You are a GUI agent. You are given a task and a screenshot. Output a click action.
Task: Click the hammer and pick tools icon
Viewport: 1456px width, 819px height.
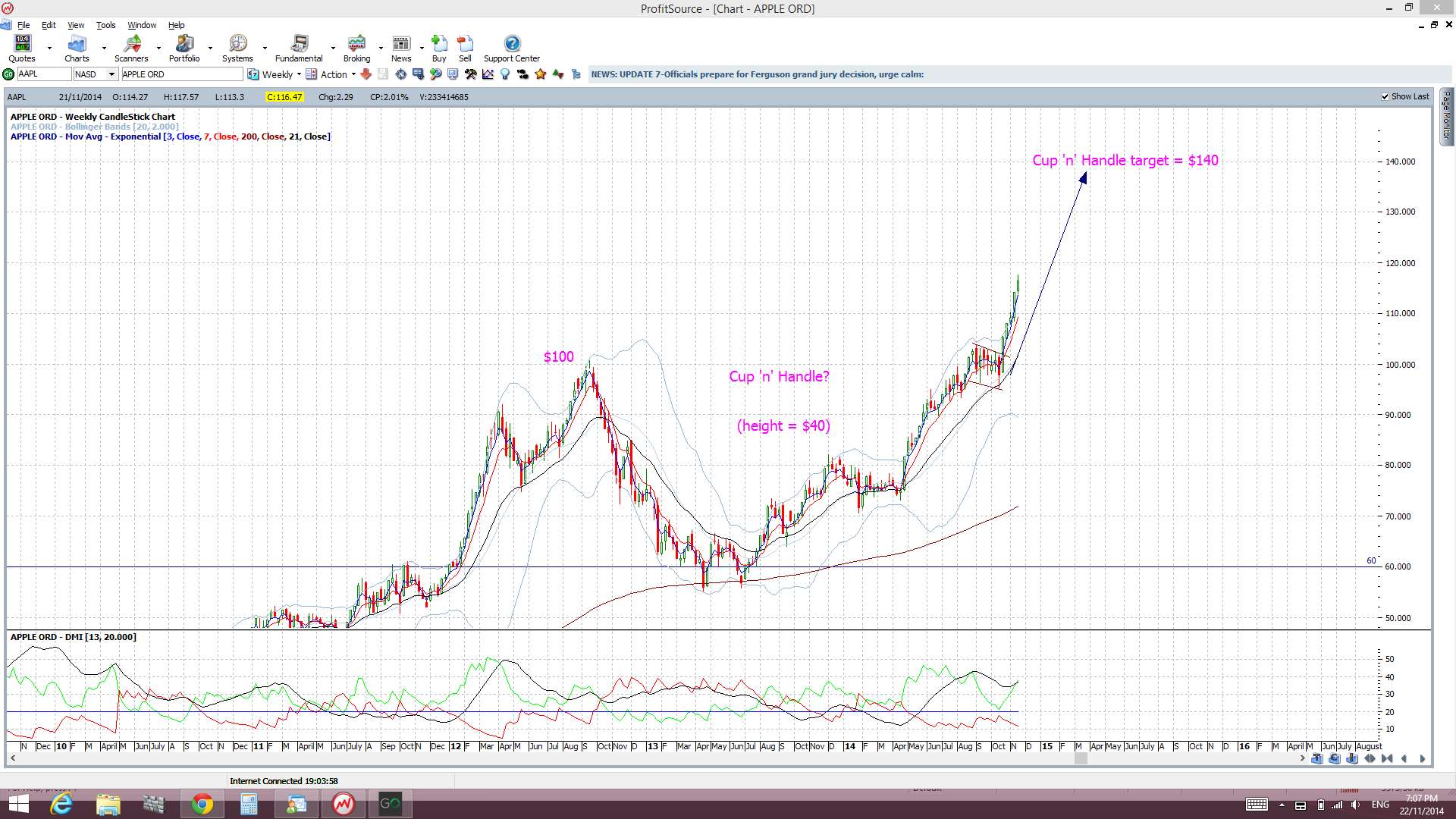(x=471, y=74)
